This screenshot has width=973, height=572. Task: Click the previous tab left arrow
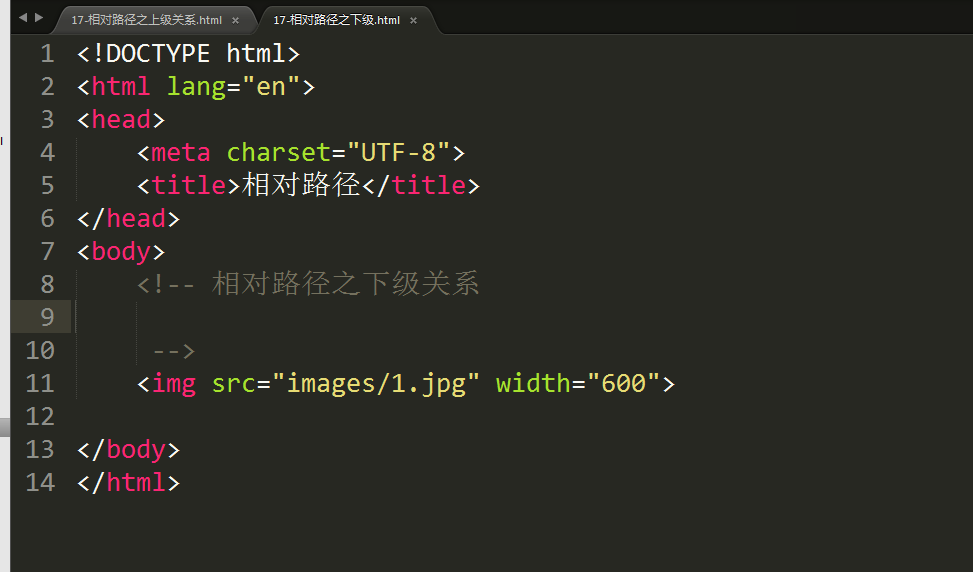[23, 17]
